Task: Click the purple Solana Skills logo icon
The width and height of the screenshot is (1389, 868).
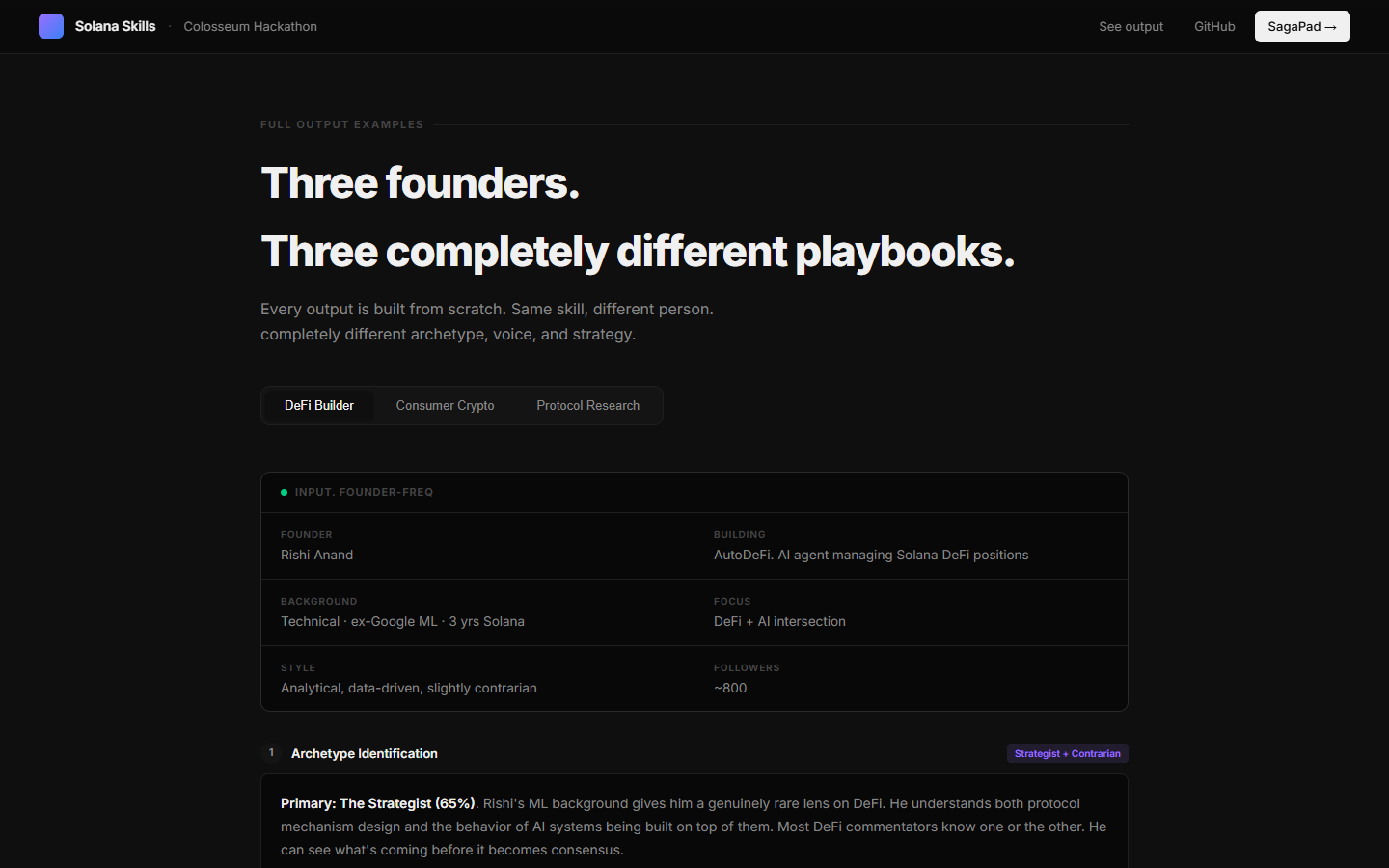Action: coord(51,26)
